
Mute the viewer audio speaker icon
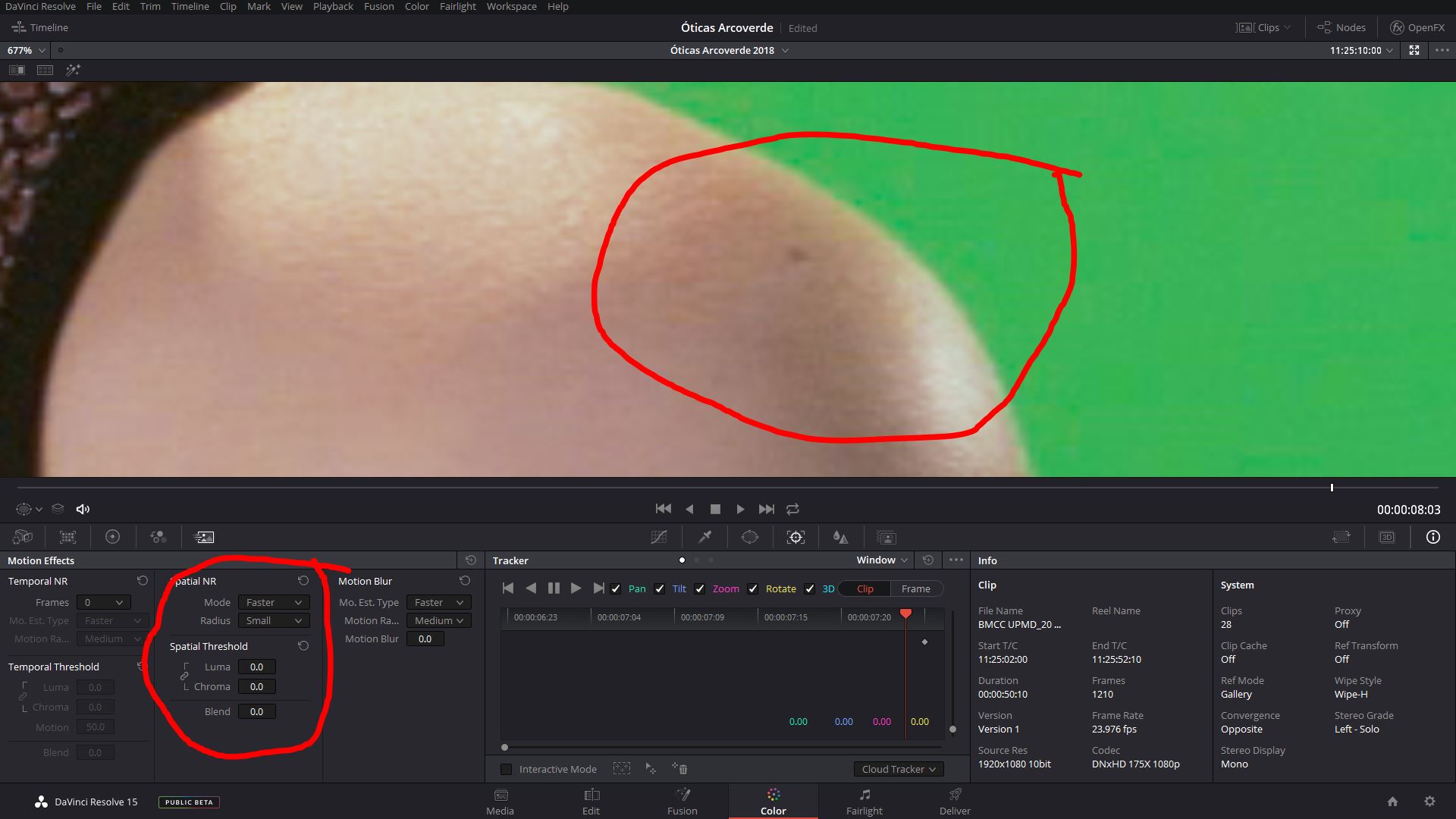click(83, 509)
